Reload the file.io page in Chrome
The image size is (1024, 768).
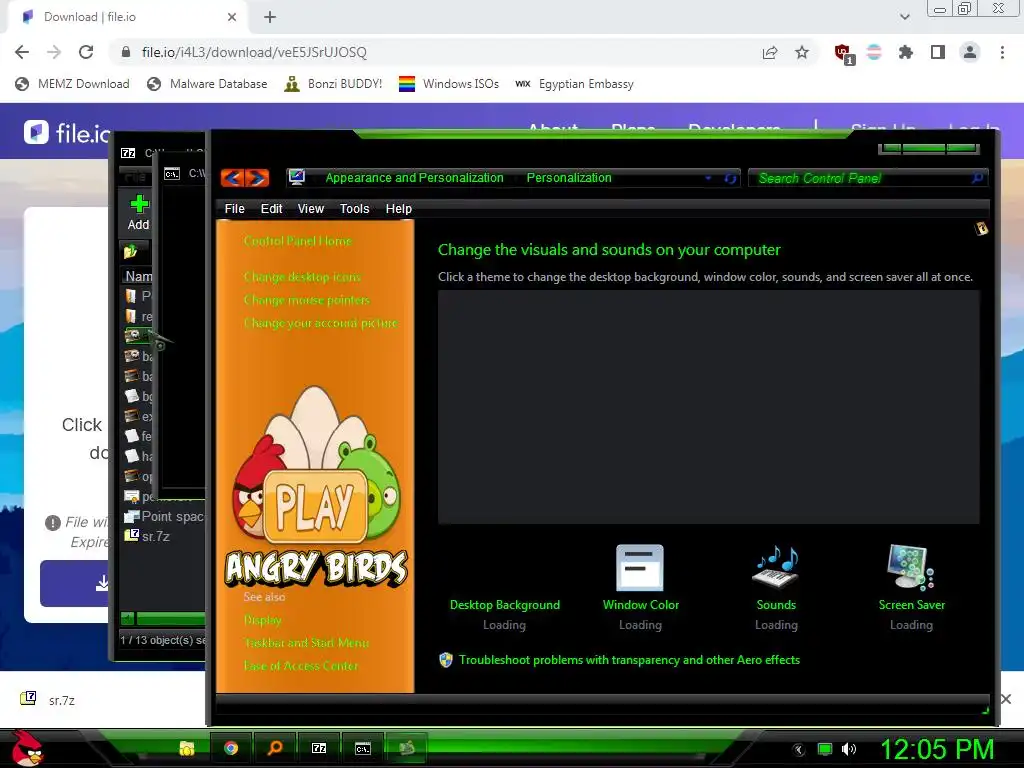click(x=86, y=52)
